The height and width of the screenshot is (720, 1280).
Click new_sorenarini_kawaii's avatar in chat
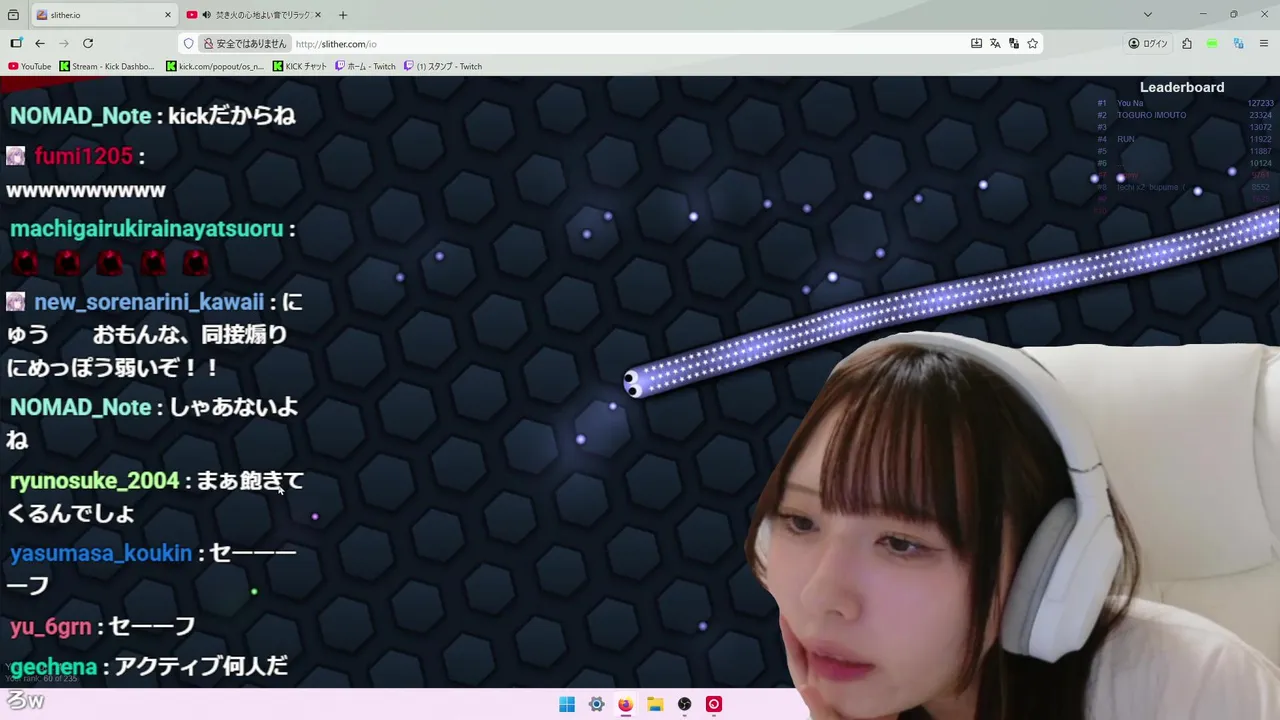coord(15,302)
